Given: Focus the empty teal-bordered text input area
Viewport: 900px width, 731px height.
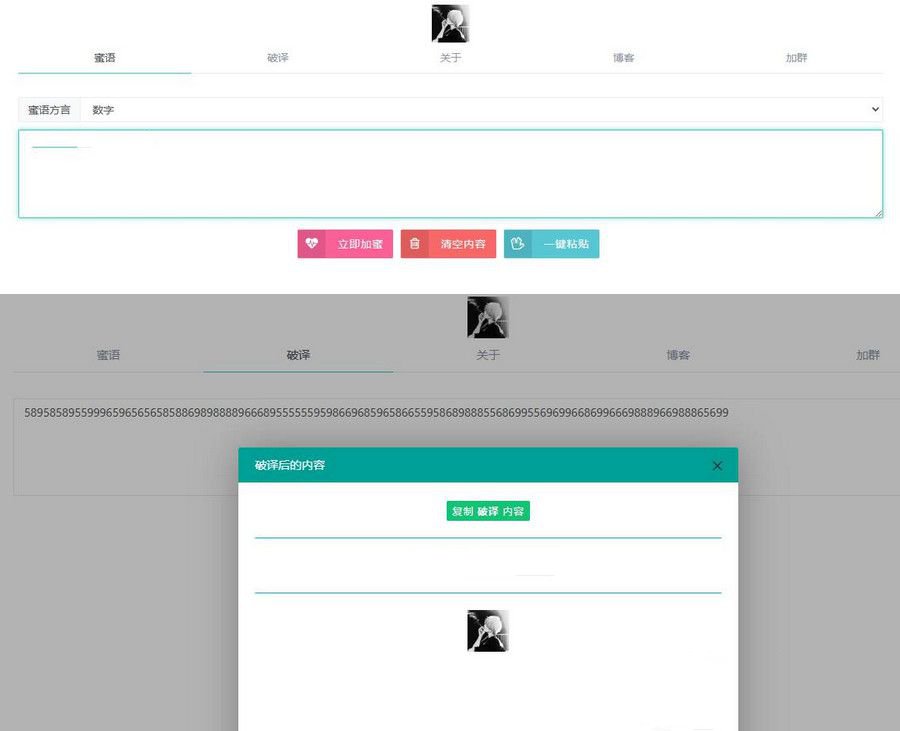Looking at the screenshot, I should [x=450, y=175].
